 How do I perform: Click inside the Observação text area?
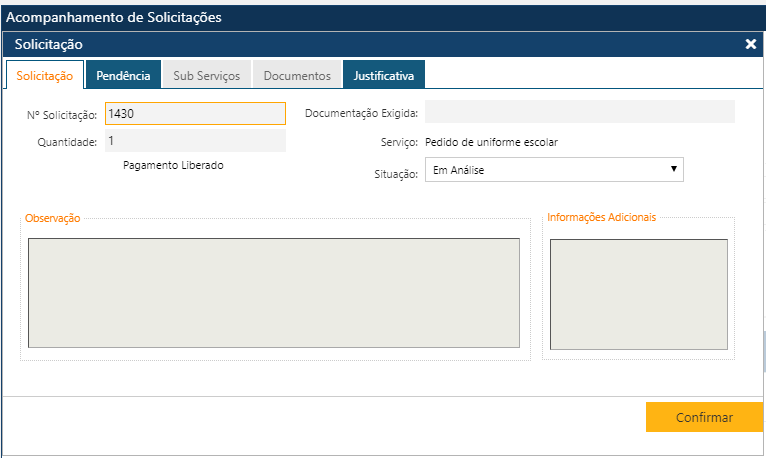(273, 292)
